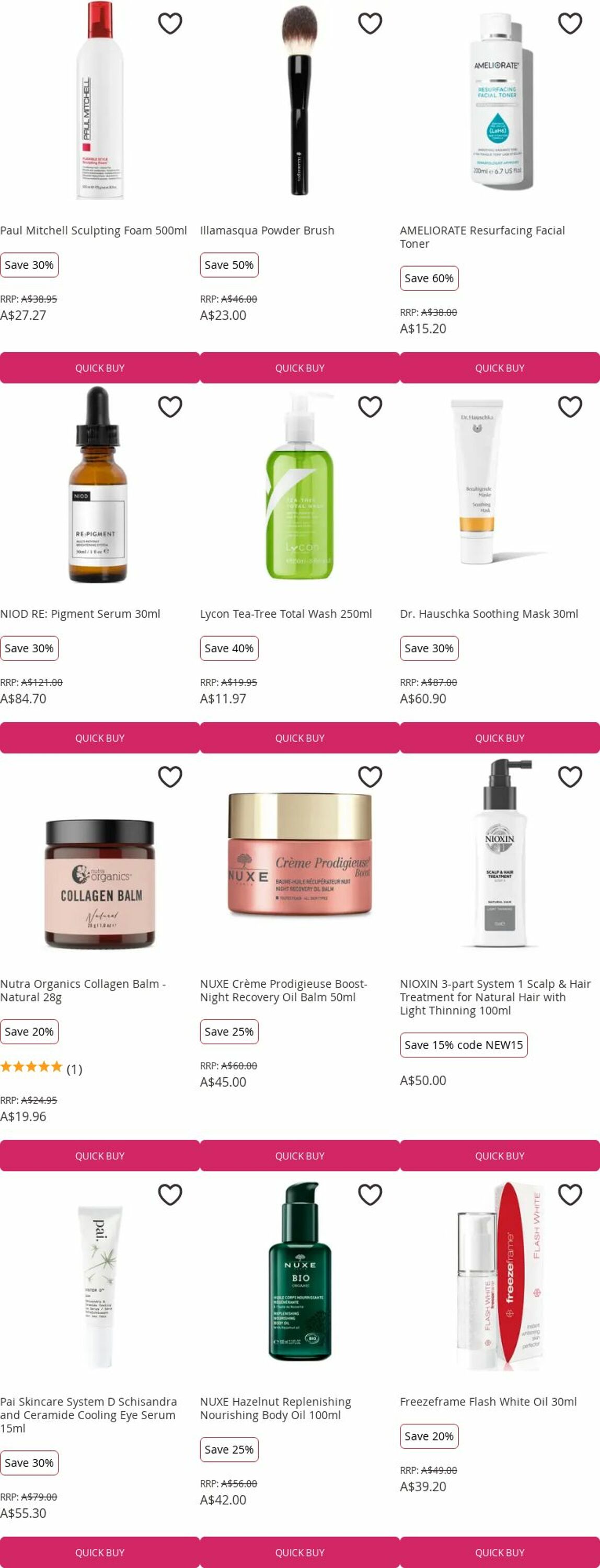Toggle wishlist heart for Lycon Tea-Tree Wash
Image resolution: width=600 pixels, height=1568 pixels.
click(x=370, y=407)
